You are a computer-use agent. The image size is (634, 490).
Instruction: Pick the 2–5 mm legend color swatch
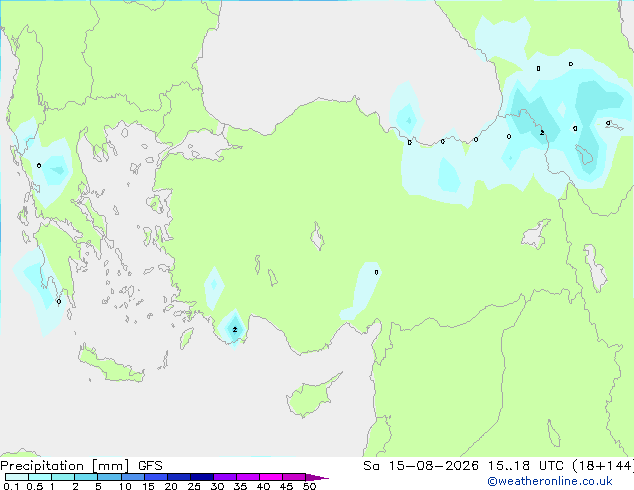(86, 477)
